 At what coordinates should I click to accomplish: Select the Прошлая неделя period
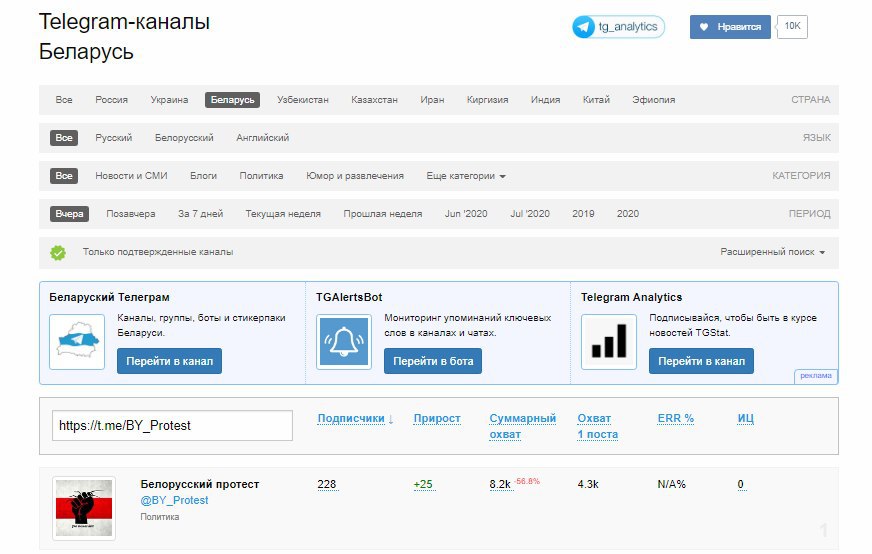point(383,214)
